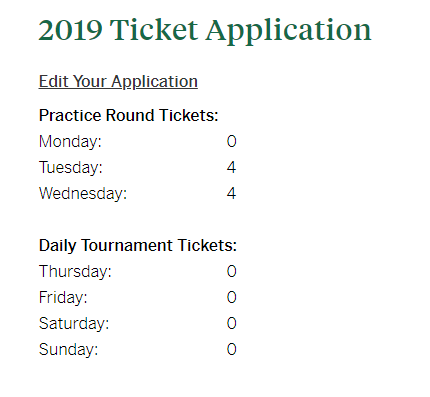Click the Monday label
This screenshot has height=397, width=430.
point(70,142)
